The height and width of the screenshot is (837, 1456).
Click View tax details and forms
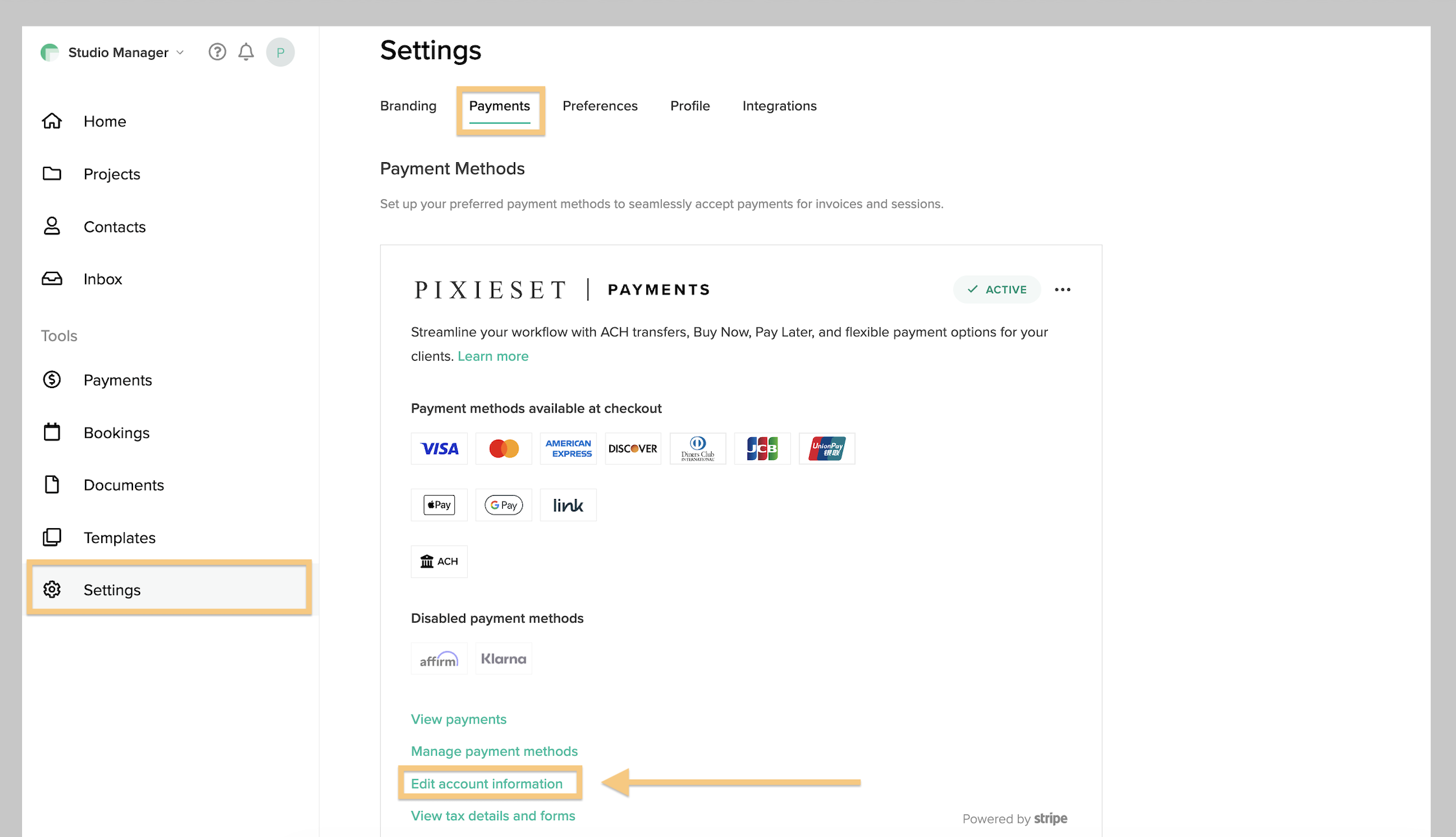[492, 816]
